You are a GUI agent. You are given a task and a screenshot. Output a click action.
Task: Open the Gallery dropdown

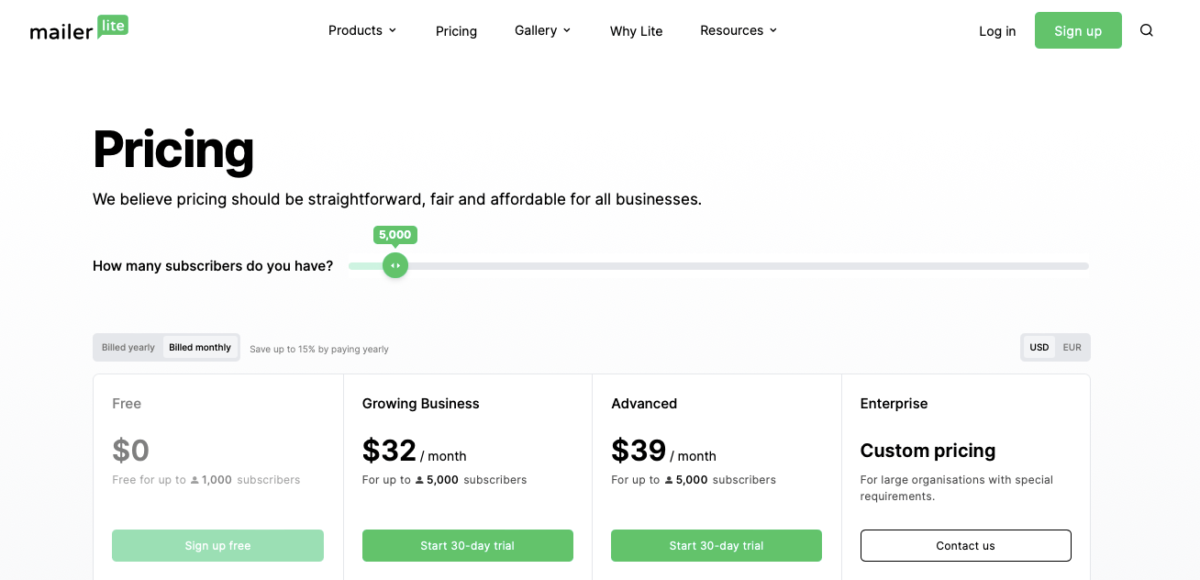point(542,30)
